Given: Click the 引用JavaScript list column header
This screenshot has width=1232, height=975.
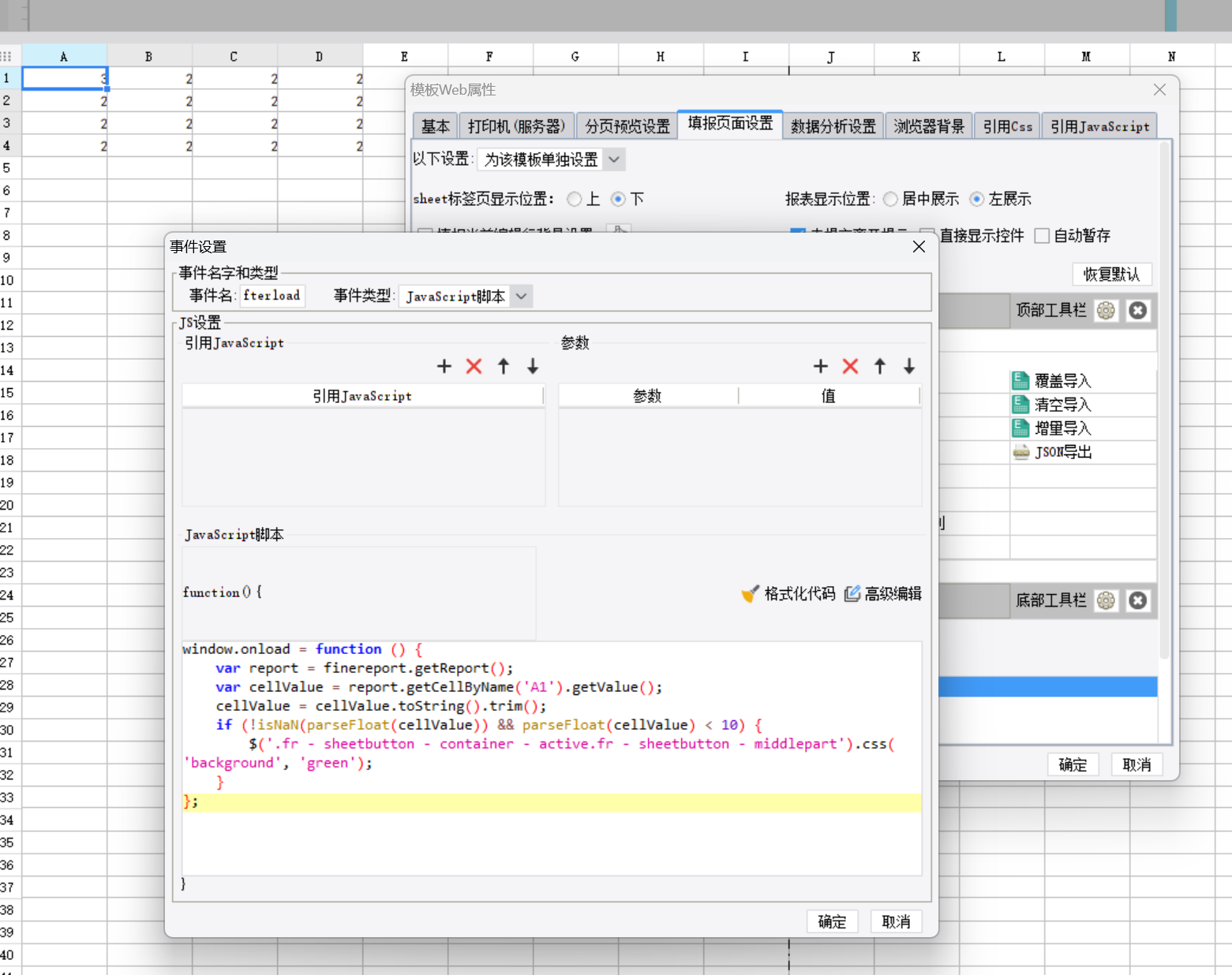Looking at the screenshot, I should click(362, 396).
